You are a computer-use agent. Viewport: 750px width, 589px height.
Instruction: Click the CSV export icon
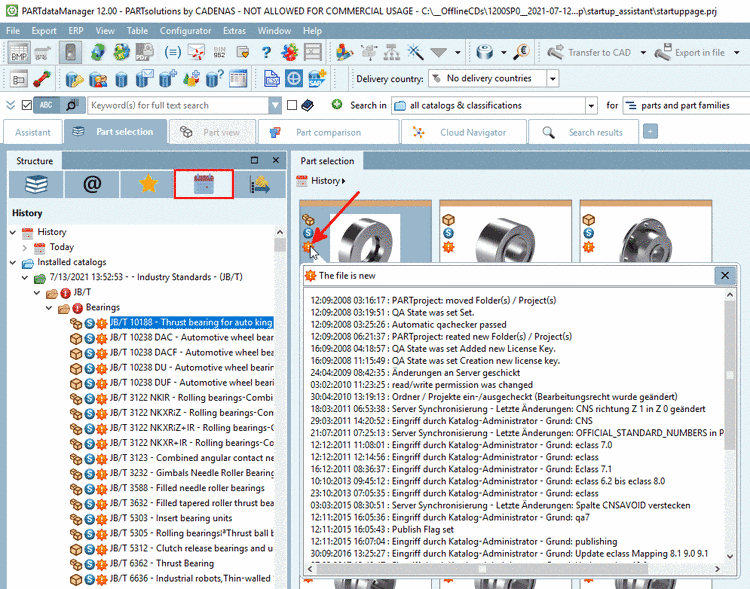tap(272, 78)
